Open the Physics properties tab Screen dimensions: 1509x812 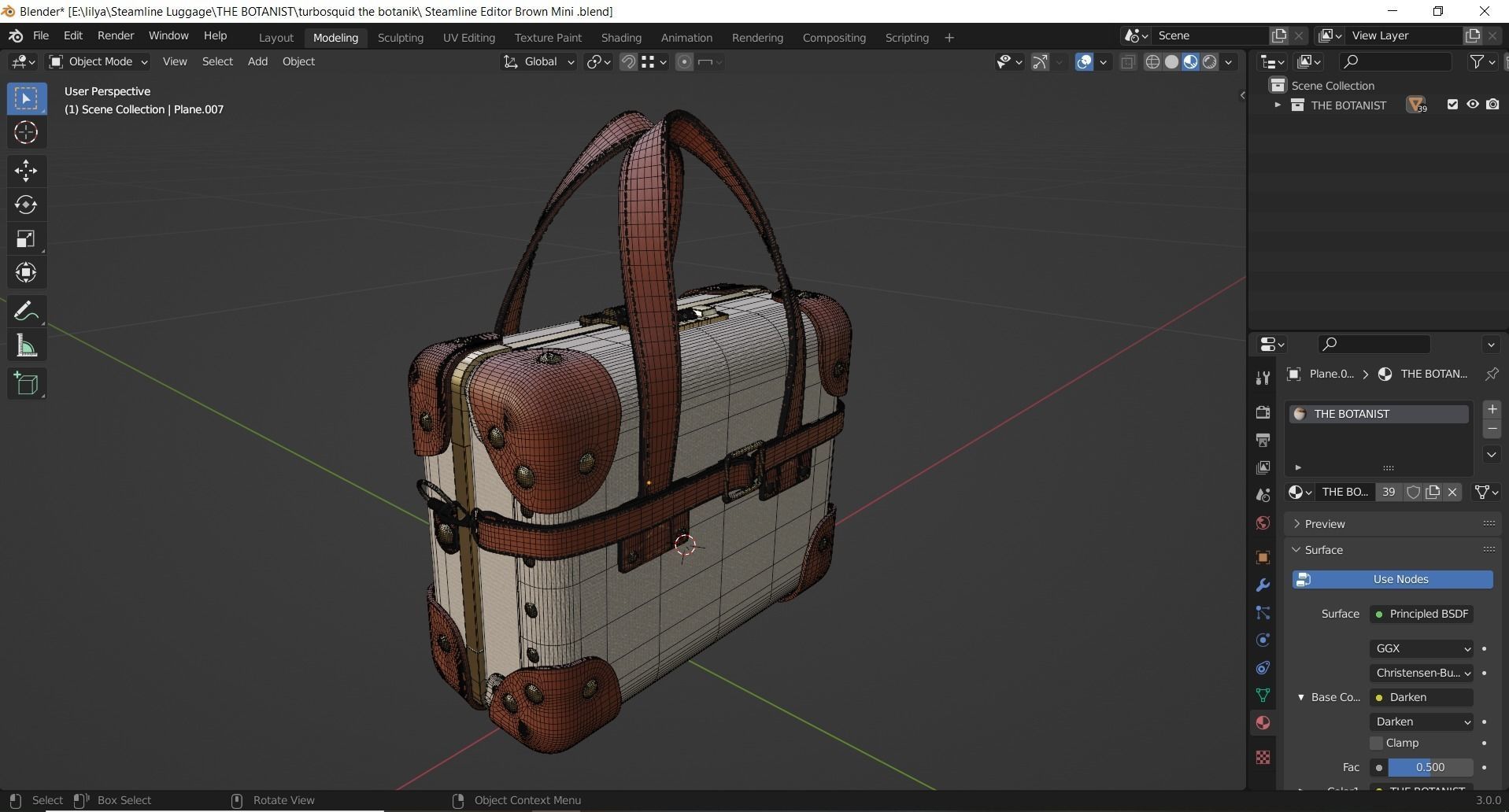coord(1263,640)
